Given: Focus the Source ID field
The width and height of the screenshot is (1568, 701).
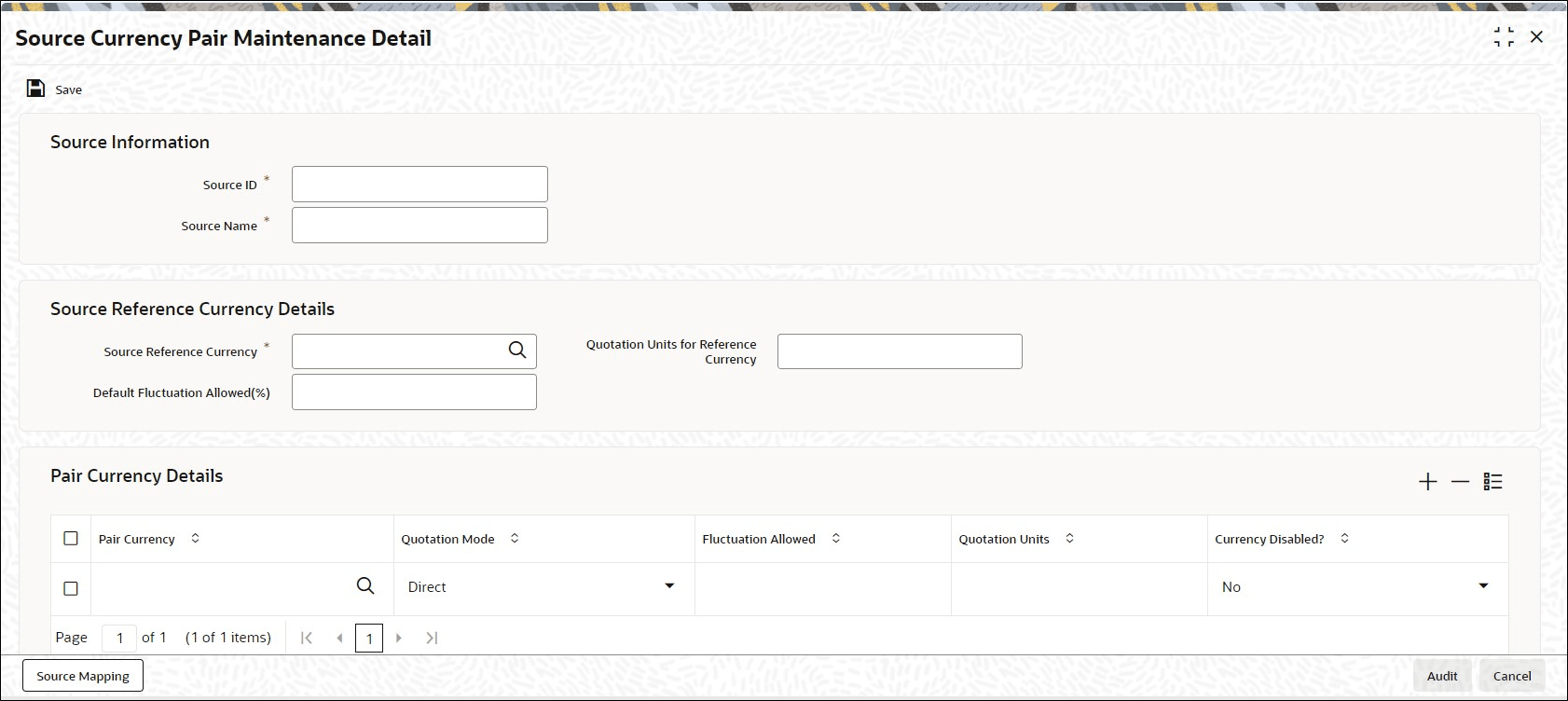Looking at the screenshot, I should [x=420, y=184].
